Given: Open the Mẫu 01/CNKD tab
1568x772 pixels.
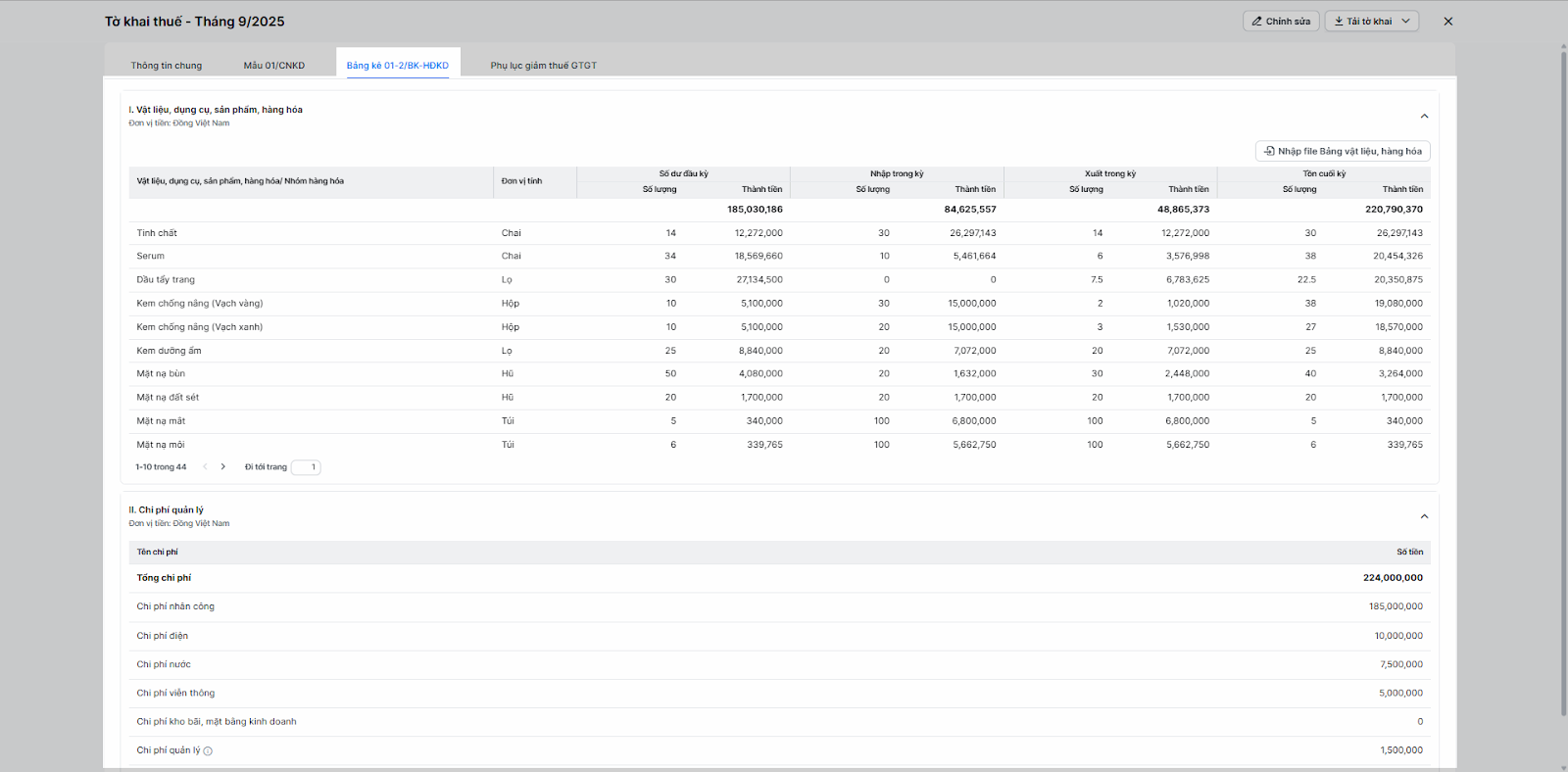Looking at the screenshot, I should click(x=274, y=66).
